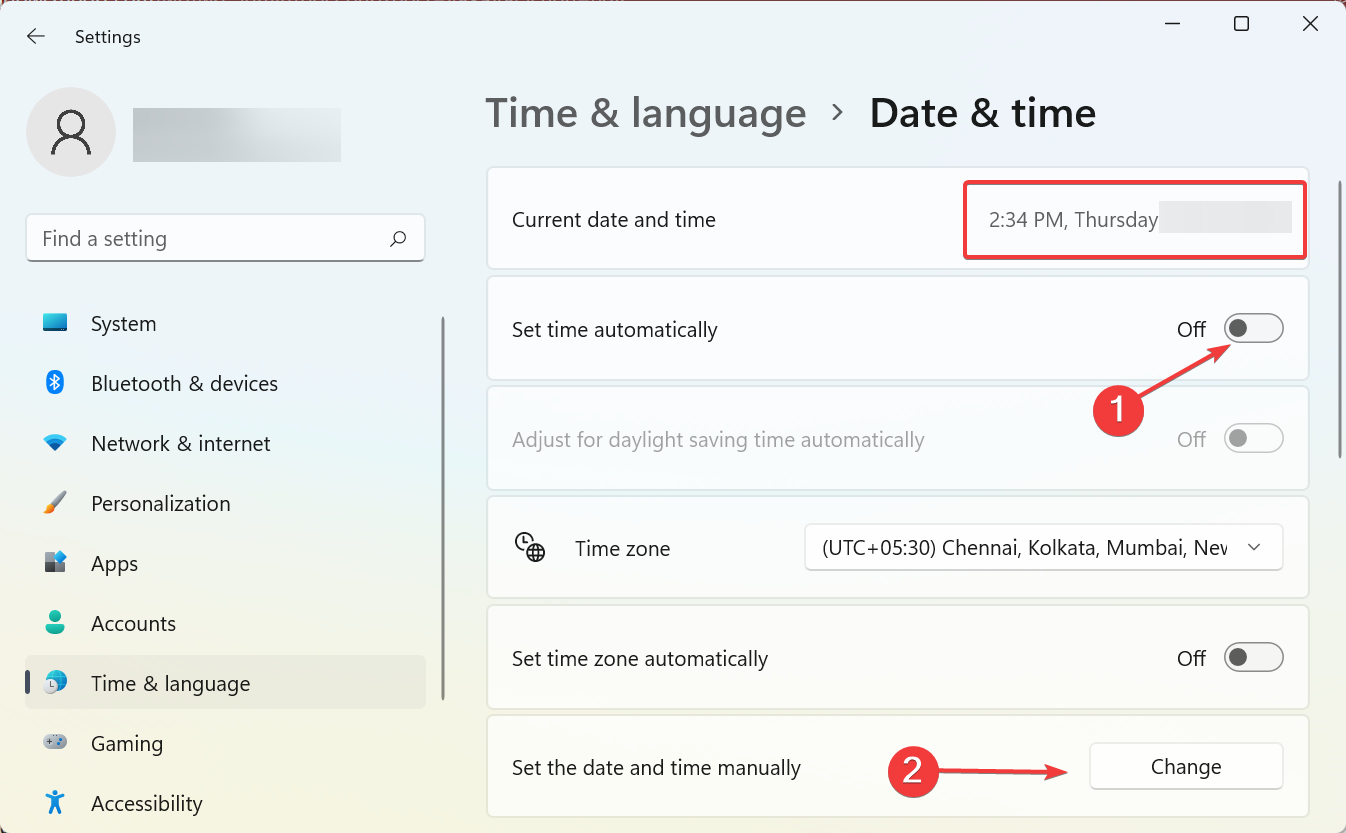Toggle Adjust for daylight saving time switch
The width and height of the screenshot is (1346, 833).
(x=1254, y=438)
